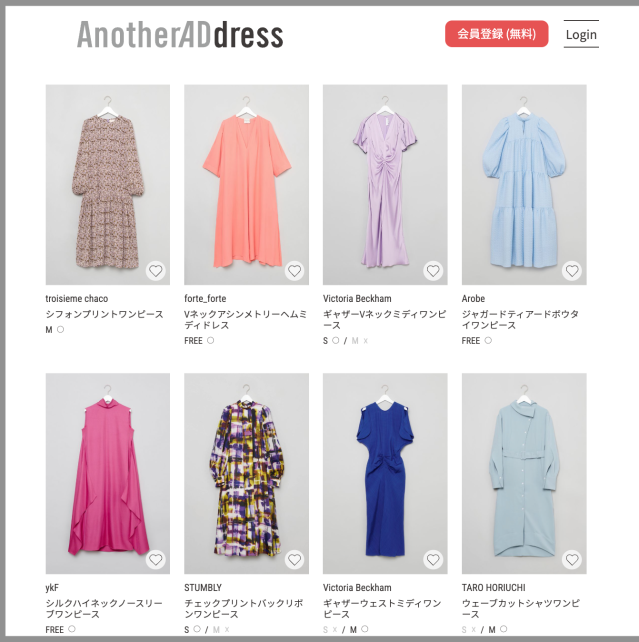Heart the STUMBLY check print dress

tap(294, 560)
